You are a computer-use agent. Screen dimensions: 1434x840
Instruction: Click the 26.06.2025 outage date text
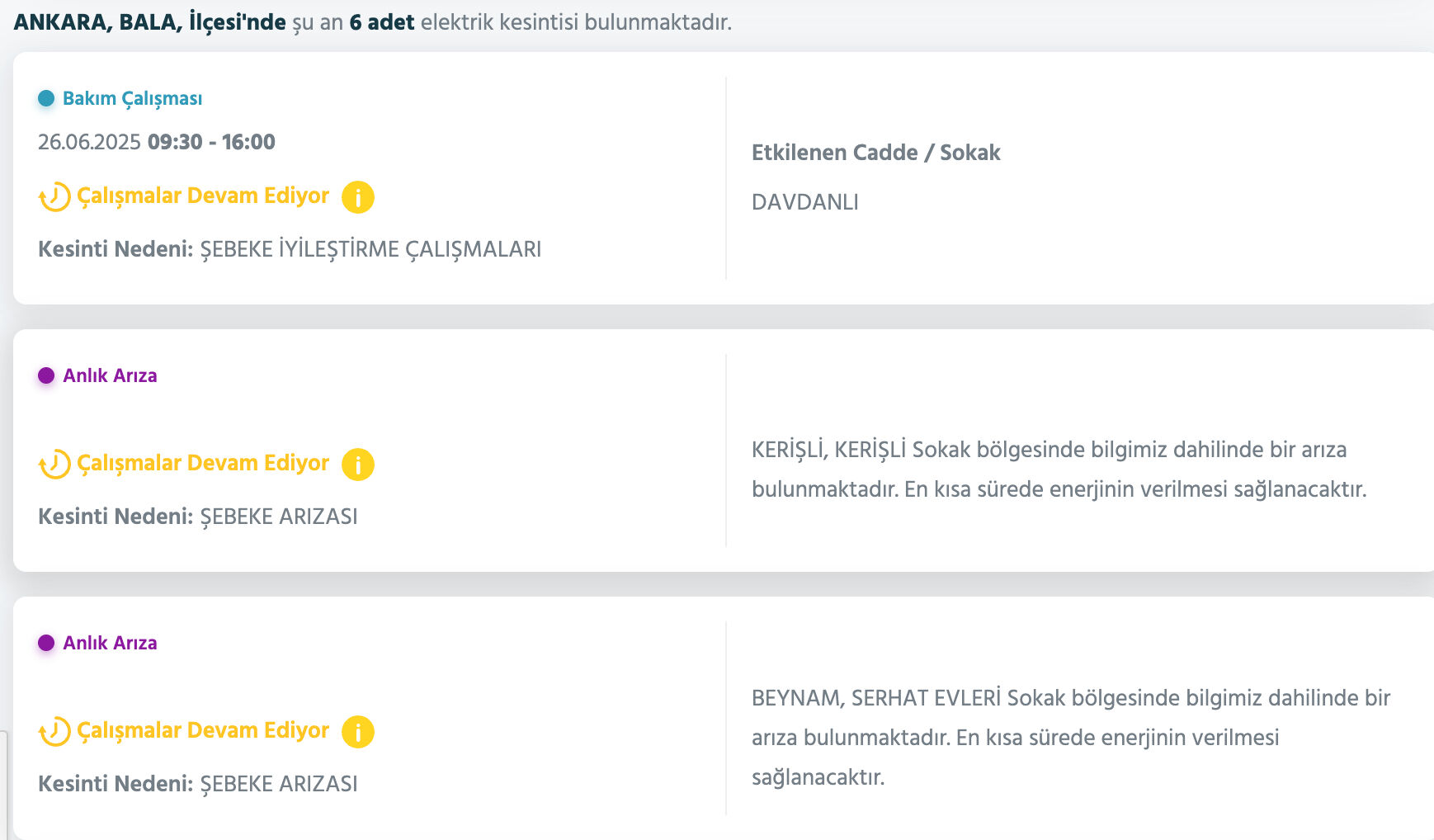coord(88,141)
